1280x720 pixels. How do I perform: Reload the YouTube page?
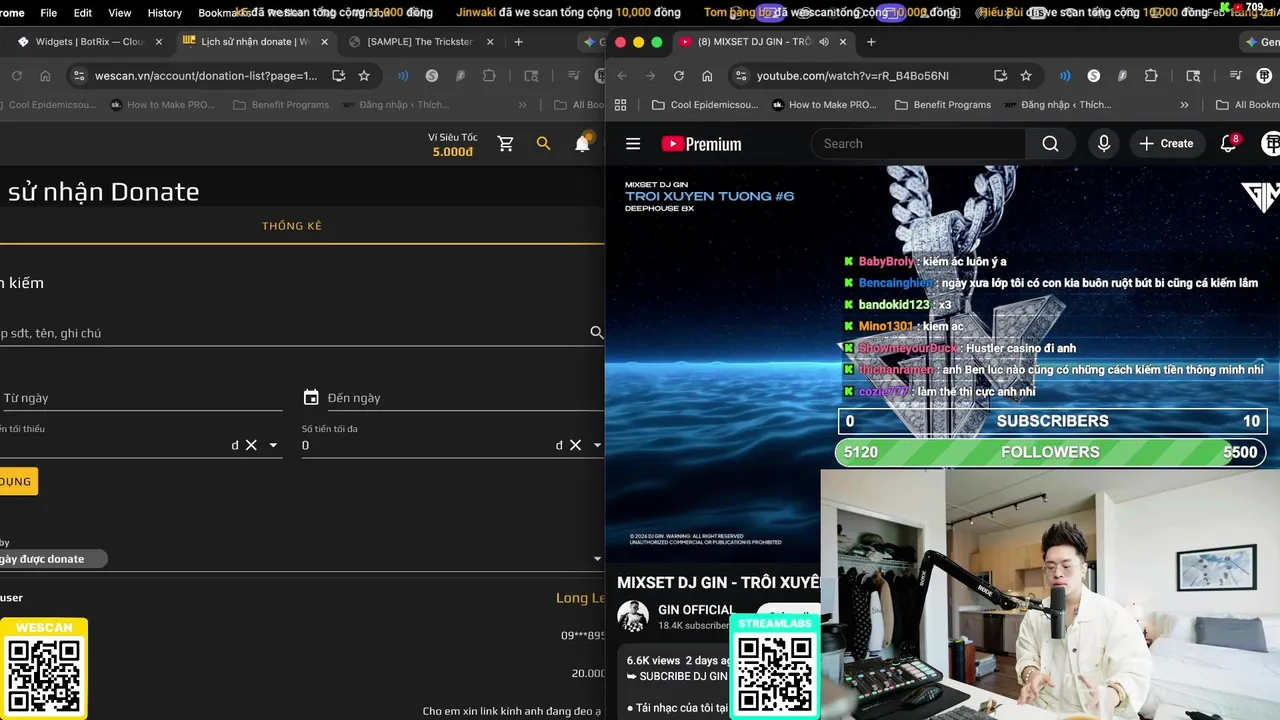(x=679, y=76)
